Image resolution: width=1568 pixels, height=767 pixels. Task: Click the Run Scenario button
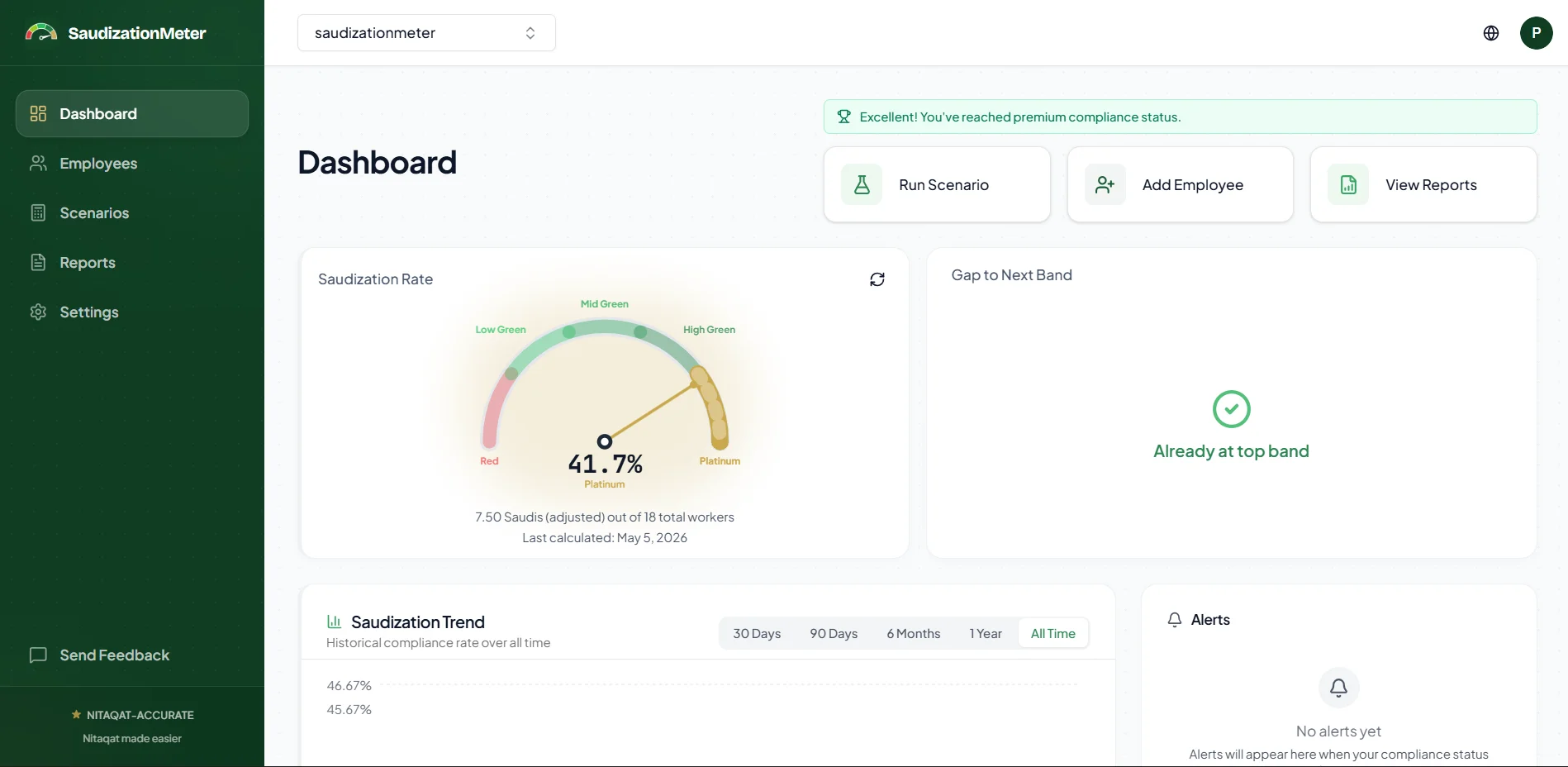click(x=937, y=184)
